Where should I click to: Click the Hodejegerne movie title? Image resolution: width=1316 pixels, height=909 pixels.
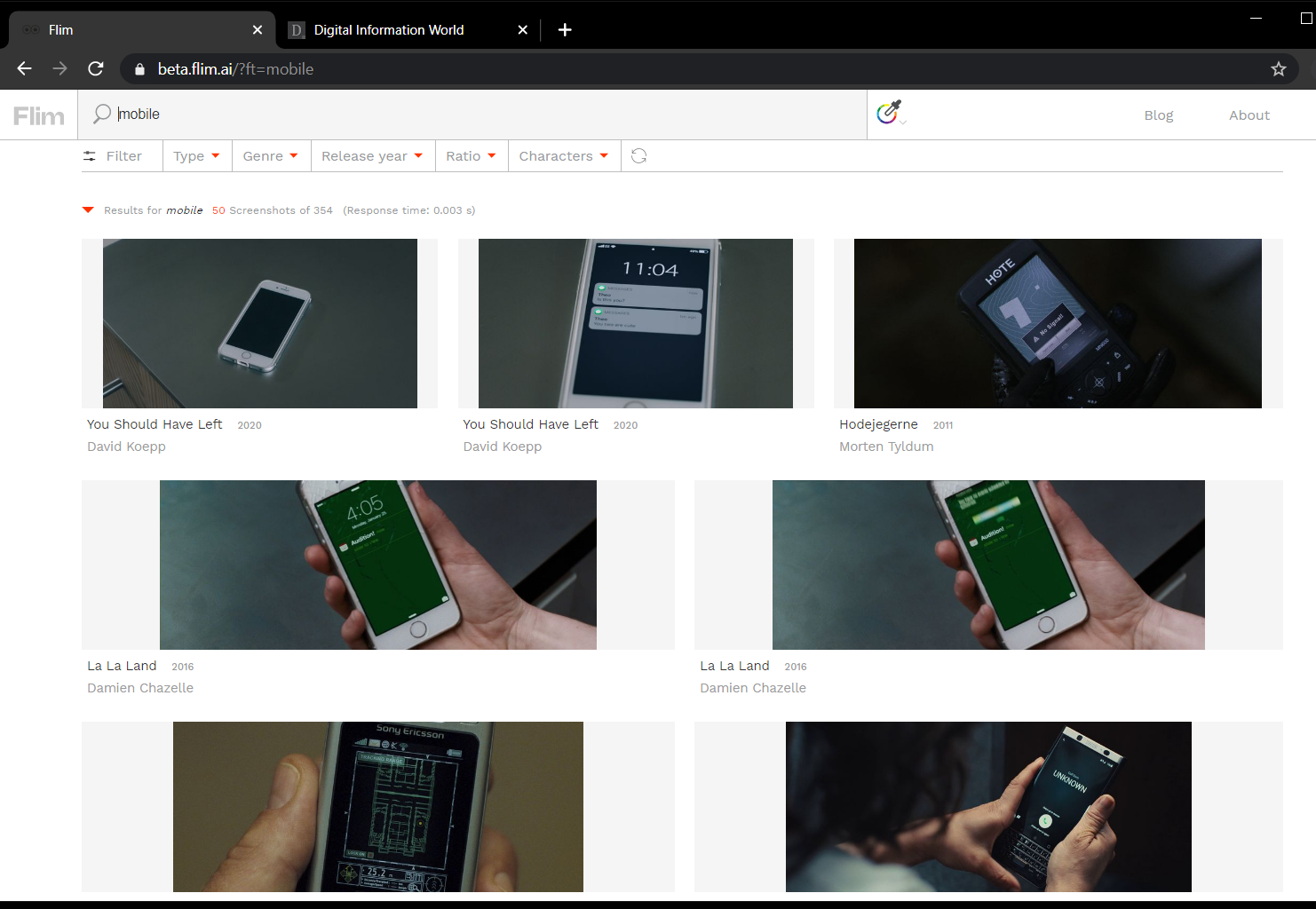coord(878,424)
